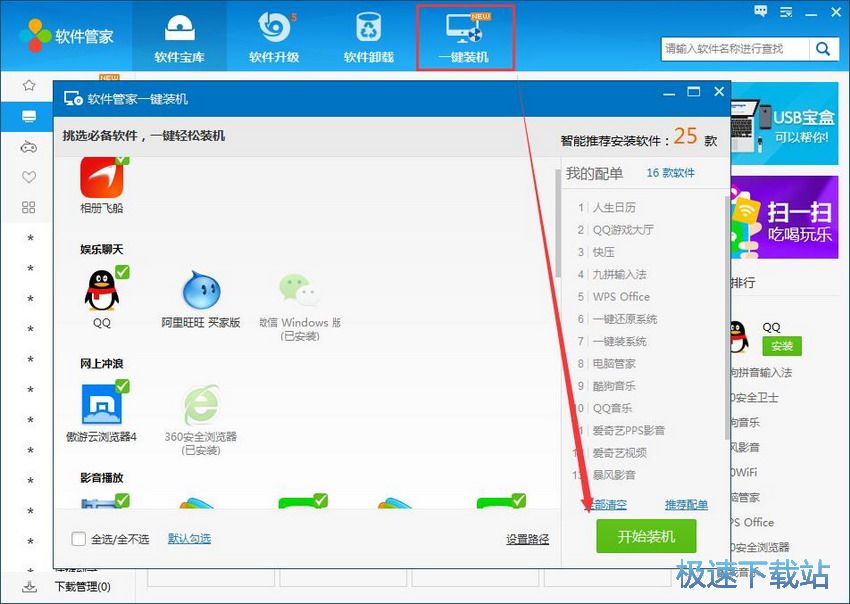This screenshot has width=850, height=604.
Task: Open the gamepad games sidebar icon
Action: [x=29, y=147]
